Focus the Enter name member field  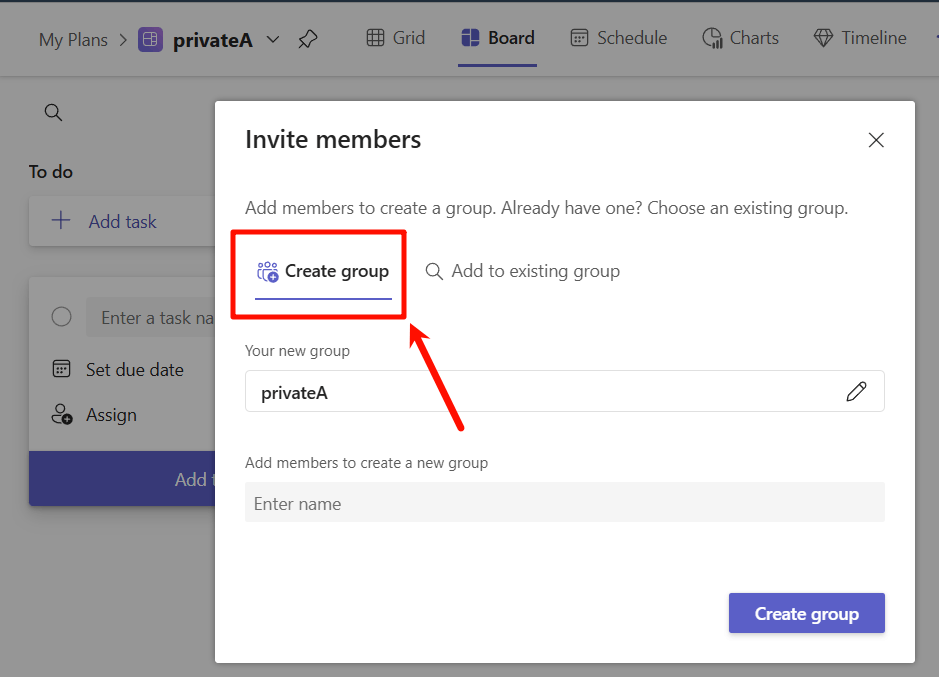[x=564, y=503]
